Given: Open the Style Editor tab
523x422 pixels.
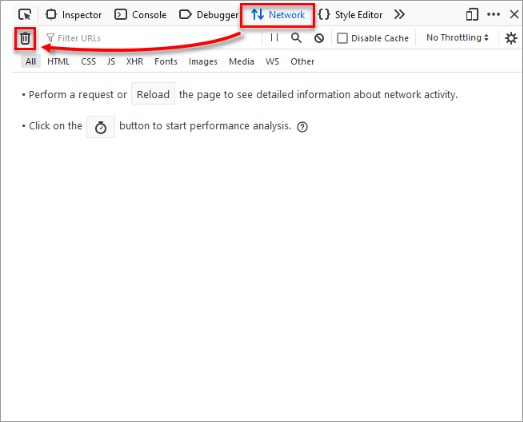Looking at the screenshot, I should pyautogui.click(x=350, y=15).
